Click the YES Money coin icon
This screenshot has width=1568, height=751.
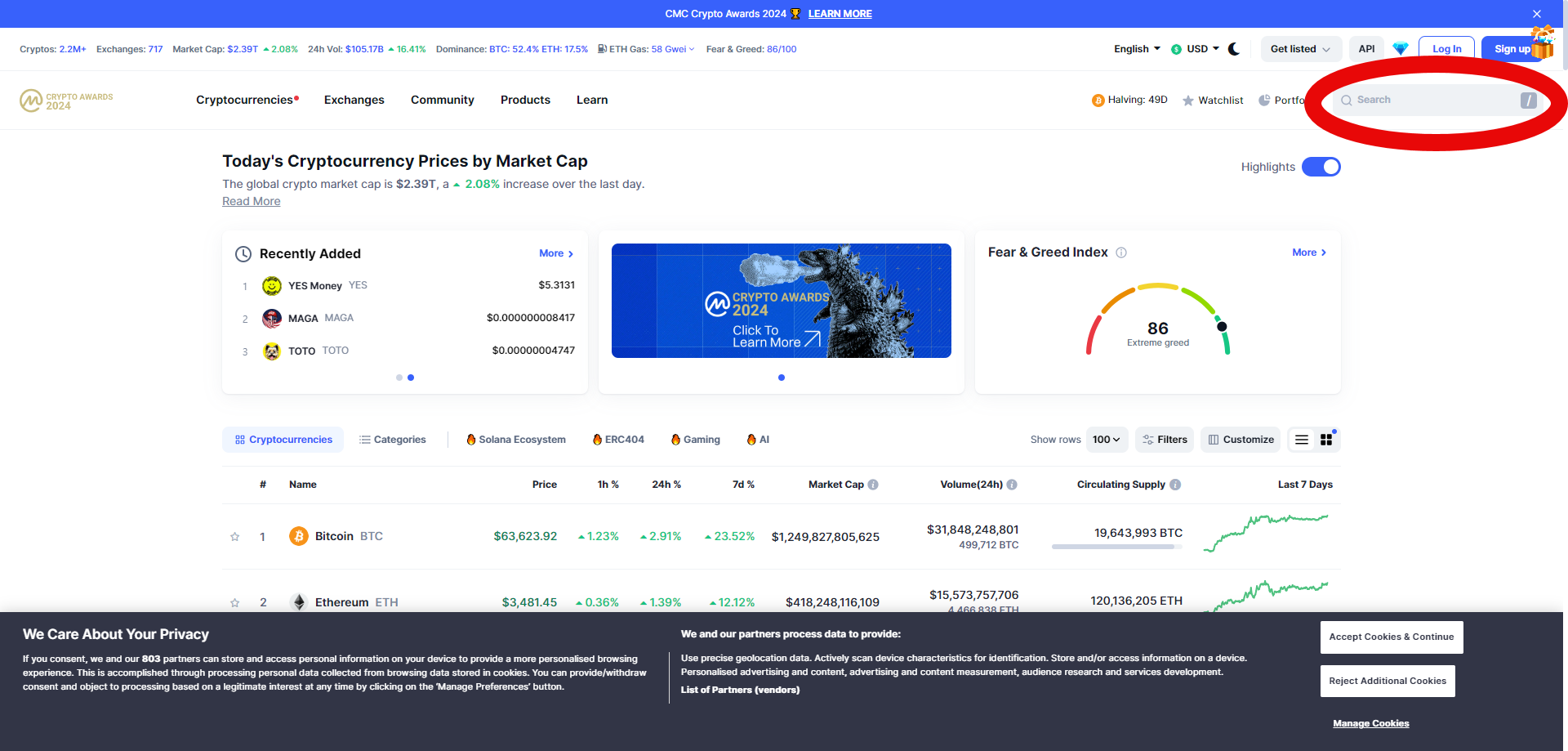tap(272, 286)
